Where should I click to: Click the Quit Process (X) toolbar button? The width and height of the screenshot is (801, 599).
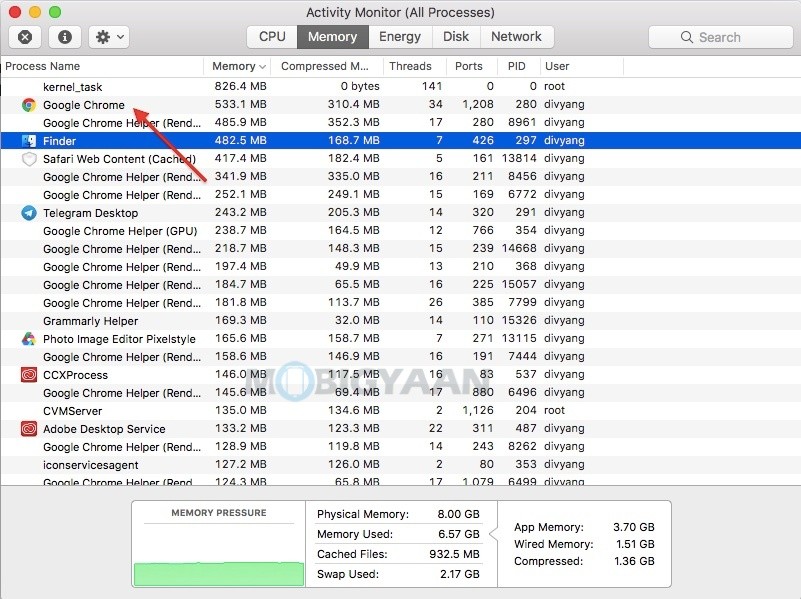pos(25,37)
